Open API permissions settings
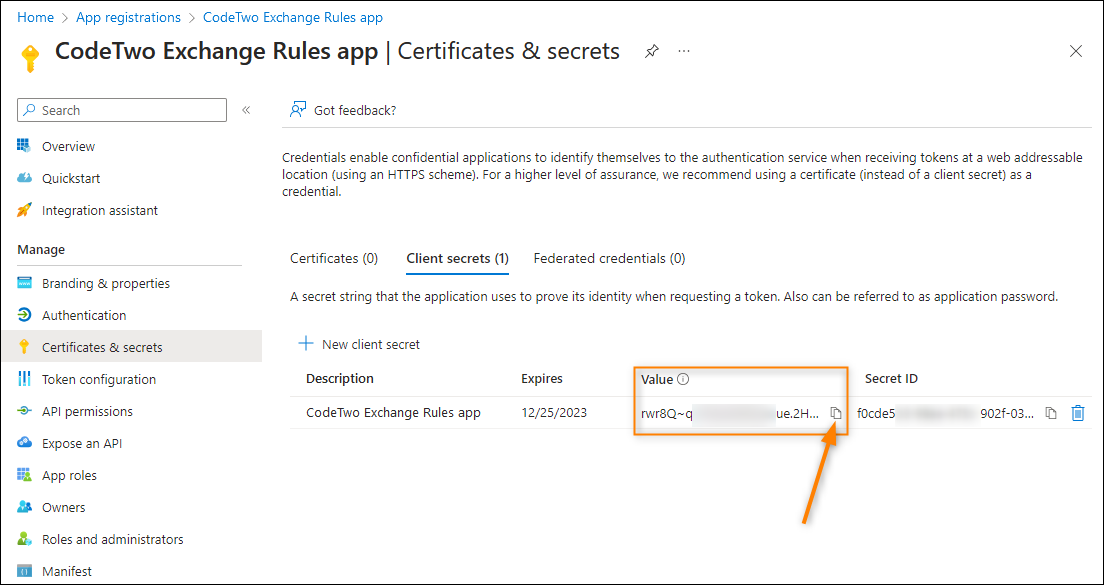The height and width of the screenshot is (585, 1104). [x=87, y=411]
